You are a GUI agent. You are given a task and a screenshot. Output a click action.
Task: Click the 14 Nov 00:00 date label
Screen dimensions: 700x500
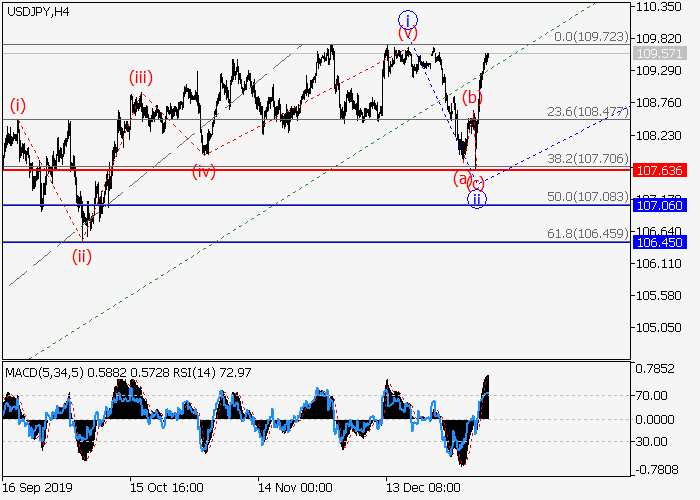(x=295, y=488)
